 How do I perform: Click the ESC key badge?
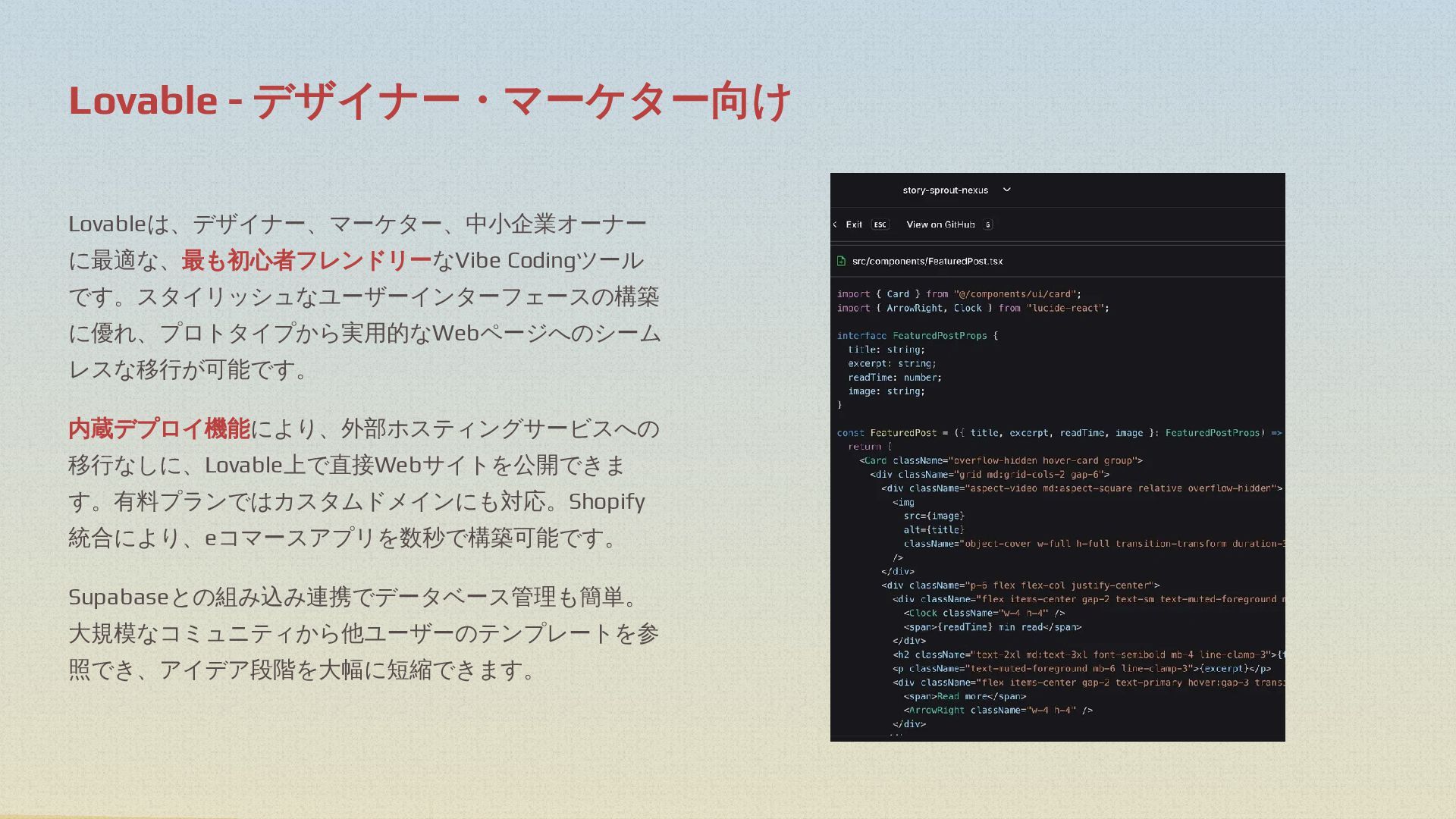point(880,224)
